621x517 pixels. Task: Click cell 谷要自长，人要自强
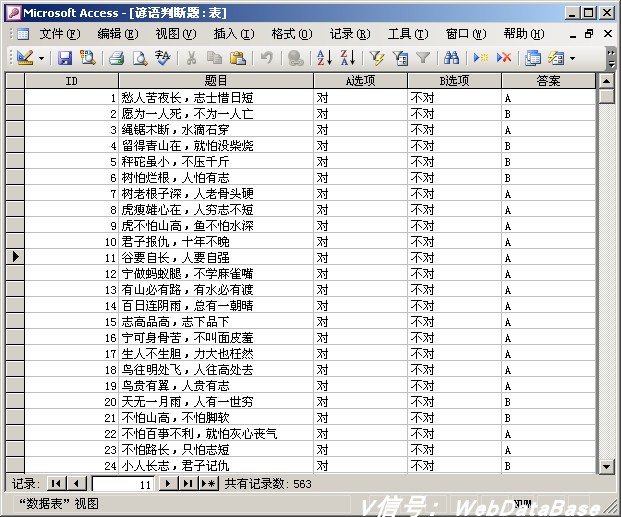coord(216,257)
